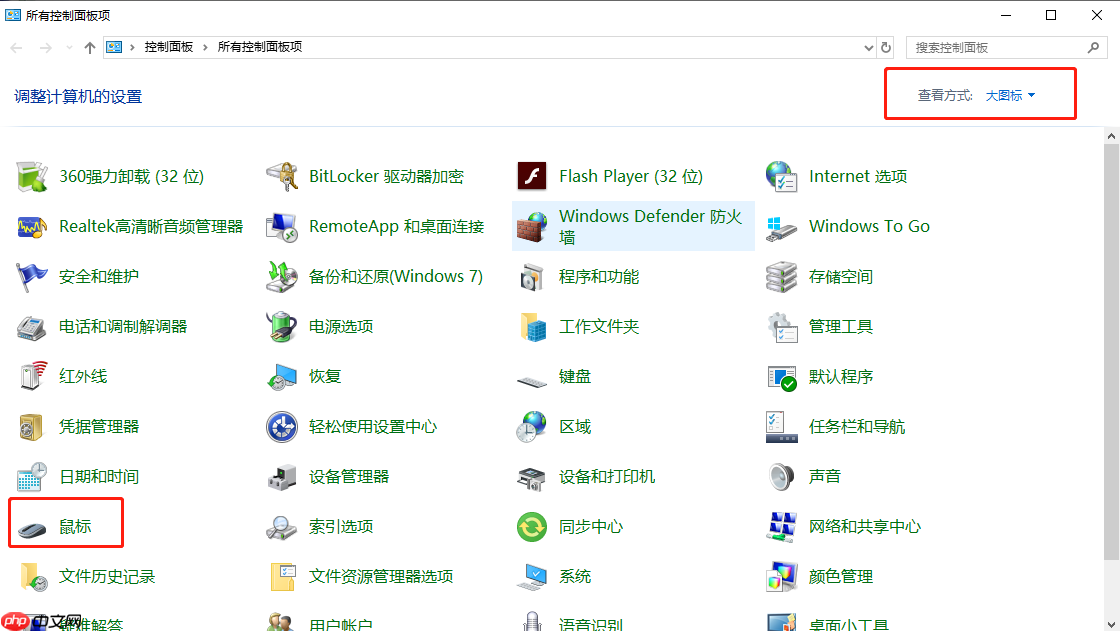
Task: Open BitLocker 驱动器加密 icon
Action: [281, 177]
